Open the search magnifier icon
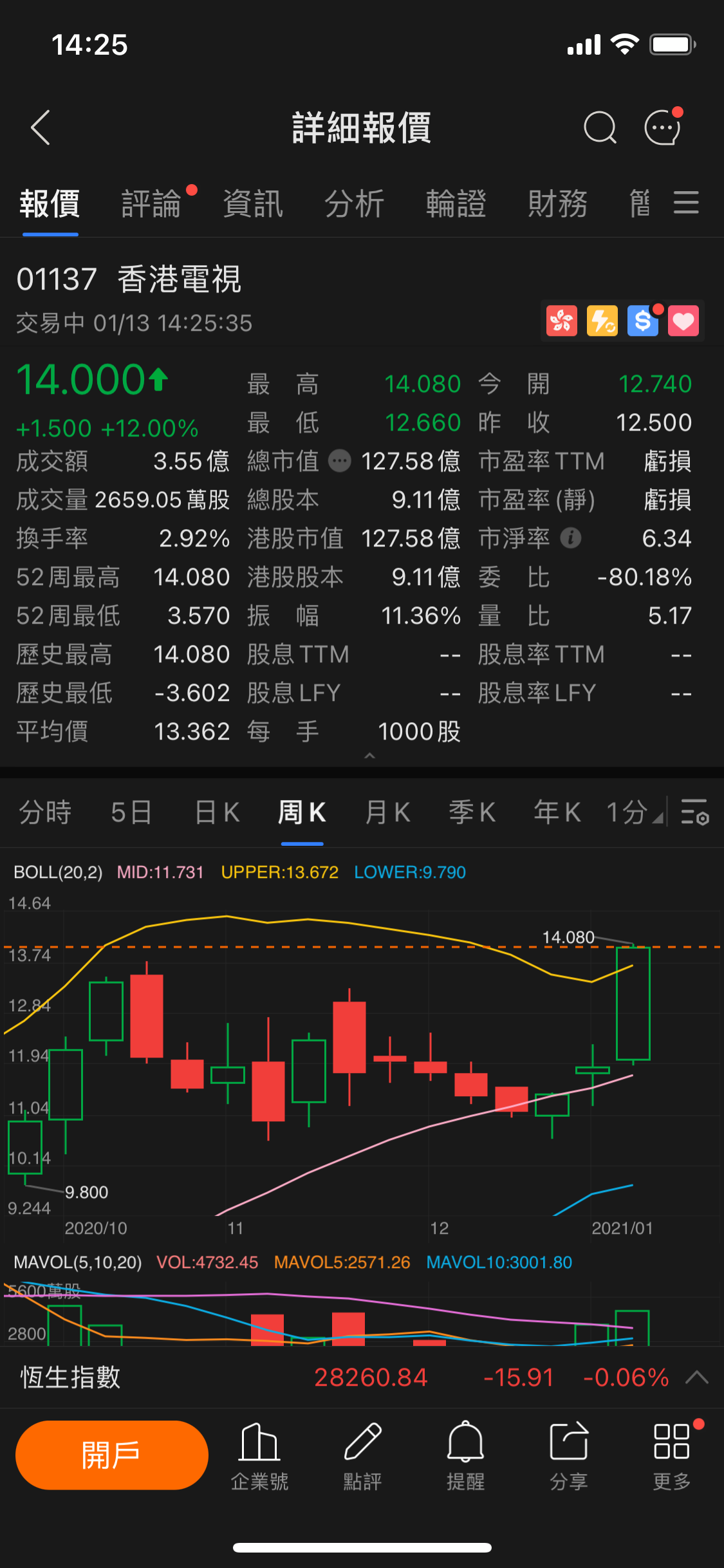724x1568 pixels. (600, 127)
